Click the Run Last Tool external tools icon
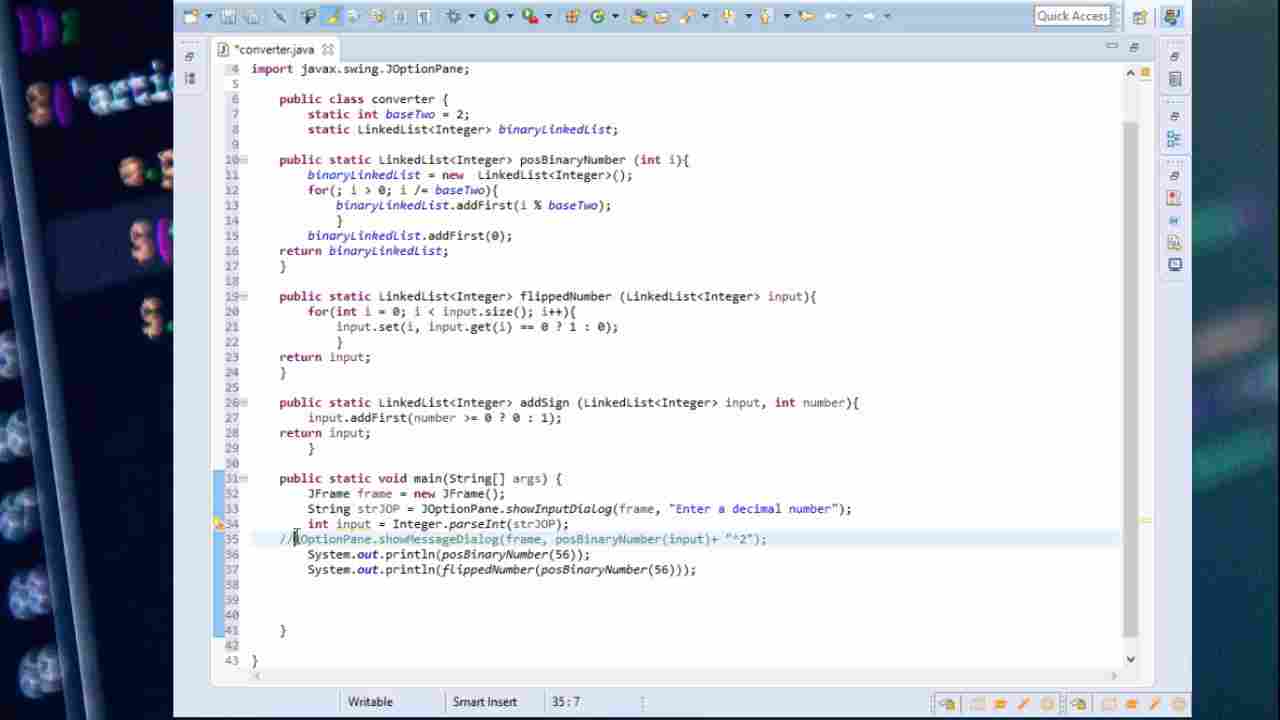1280x720 pixels. pyautogui.click(x=530, y=16)
